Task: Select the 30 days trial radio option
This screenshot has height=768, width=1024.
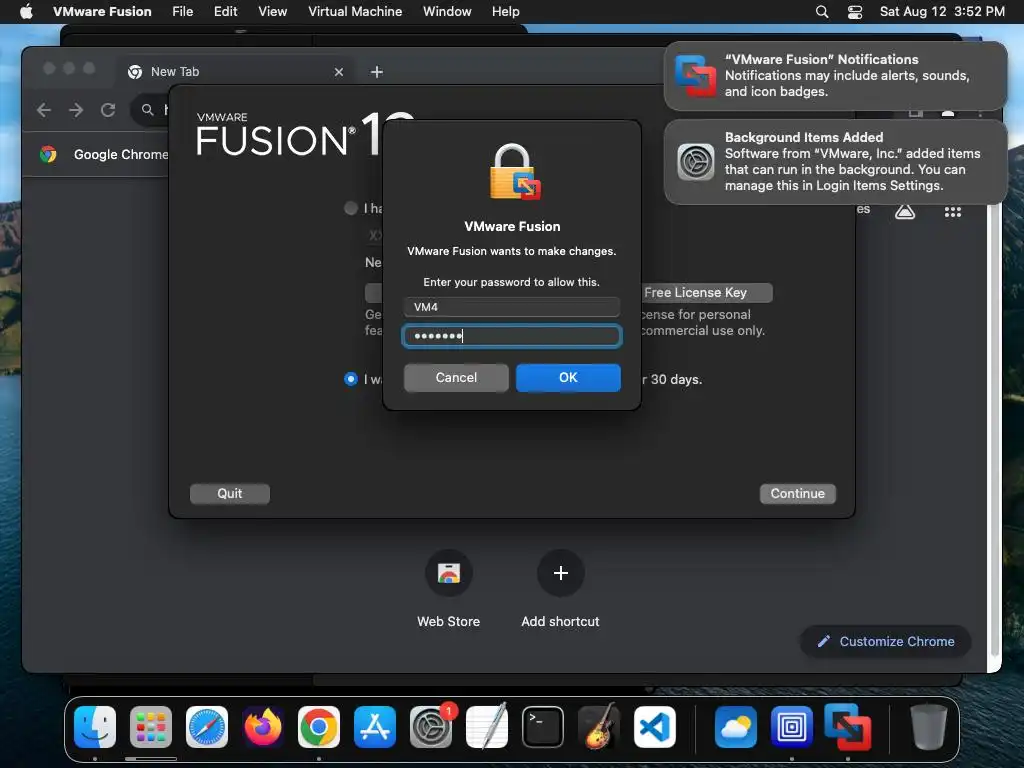Action: tap(351, 379)
